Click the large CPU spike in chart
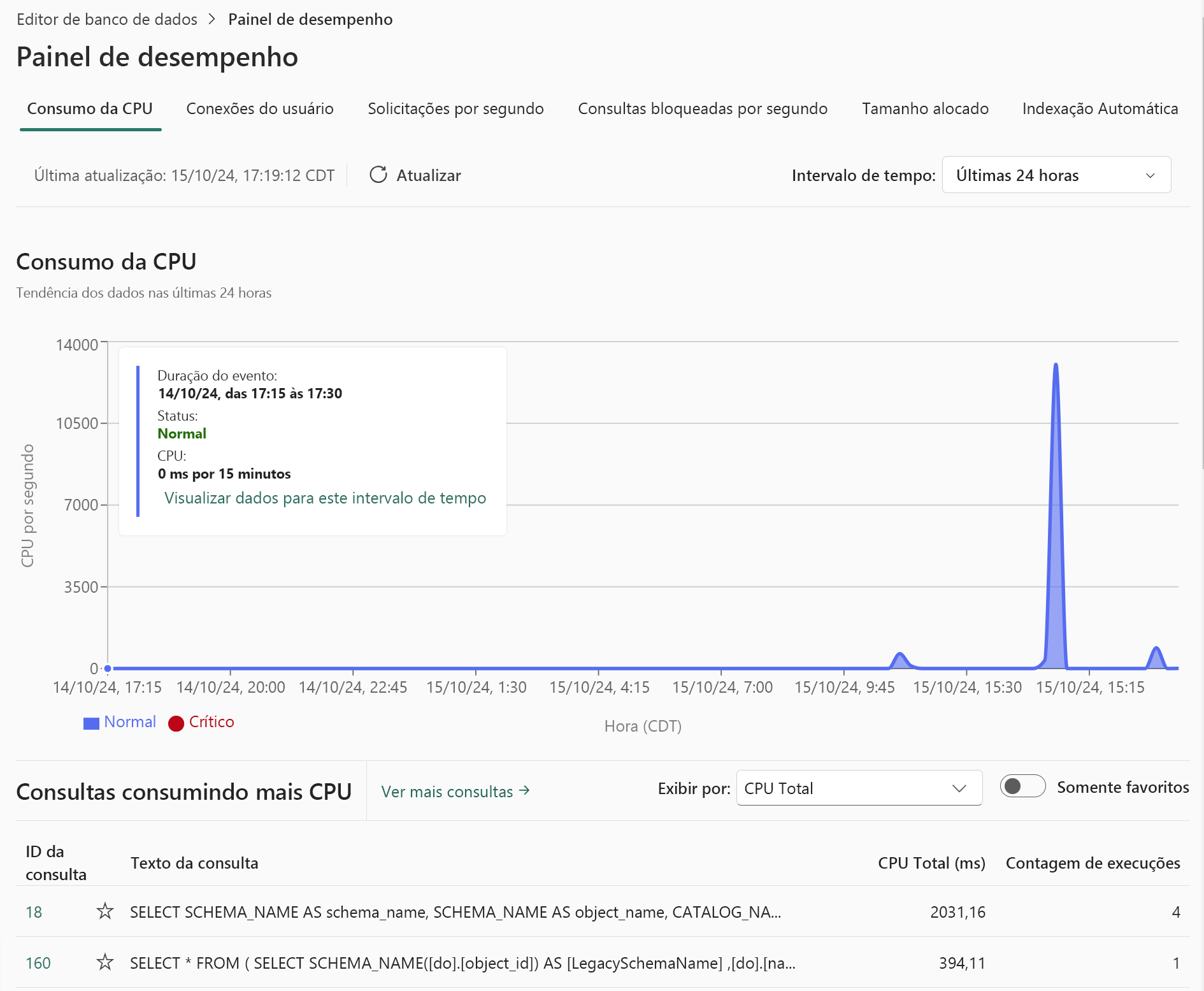1204x991 pixels. [x=1056, y=516]
